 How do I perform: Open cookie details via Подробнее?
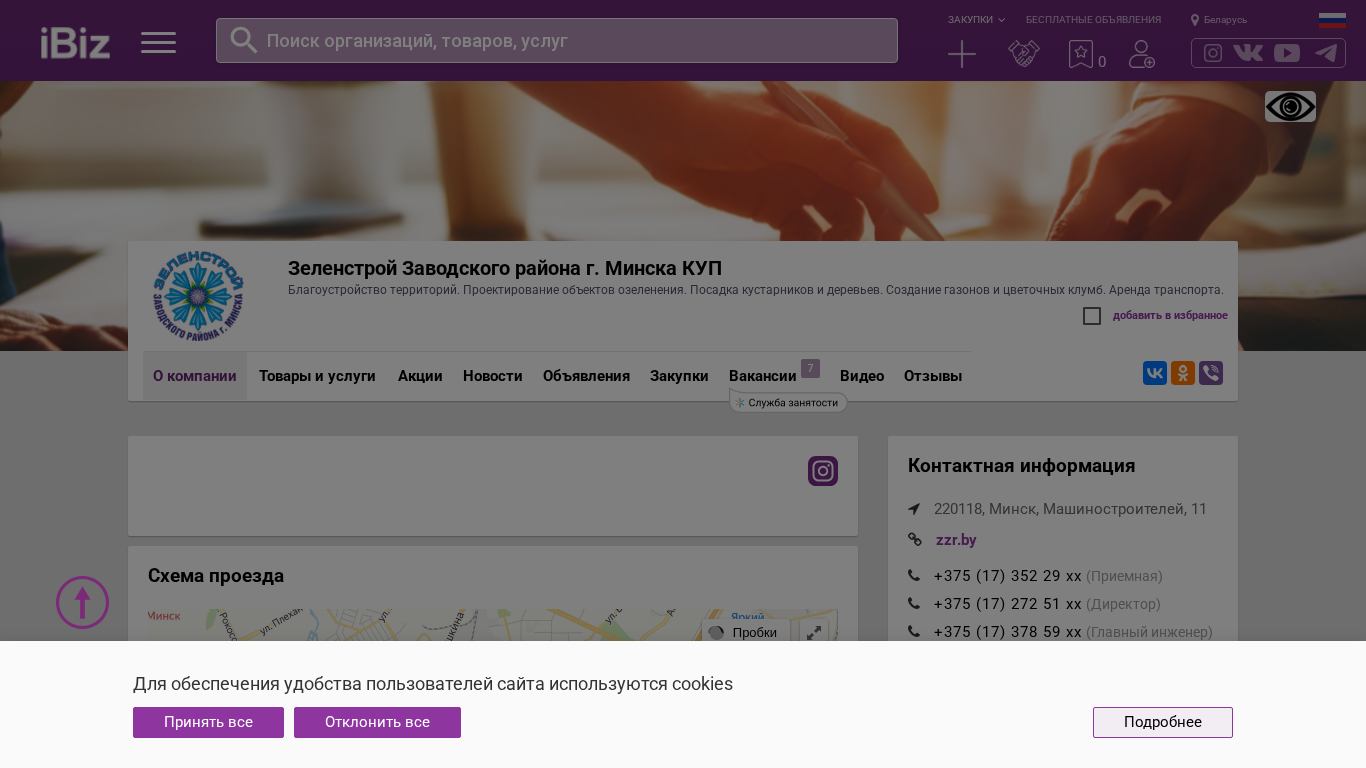point(1163,722)
